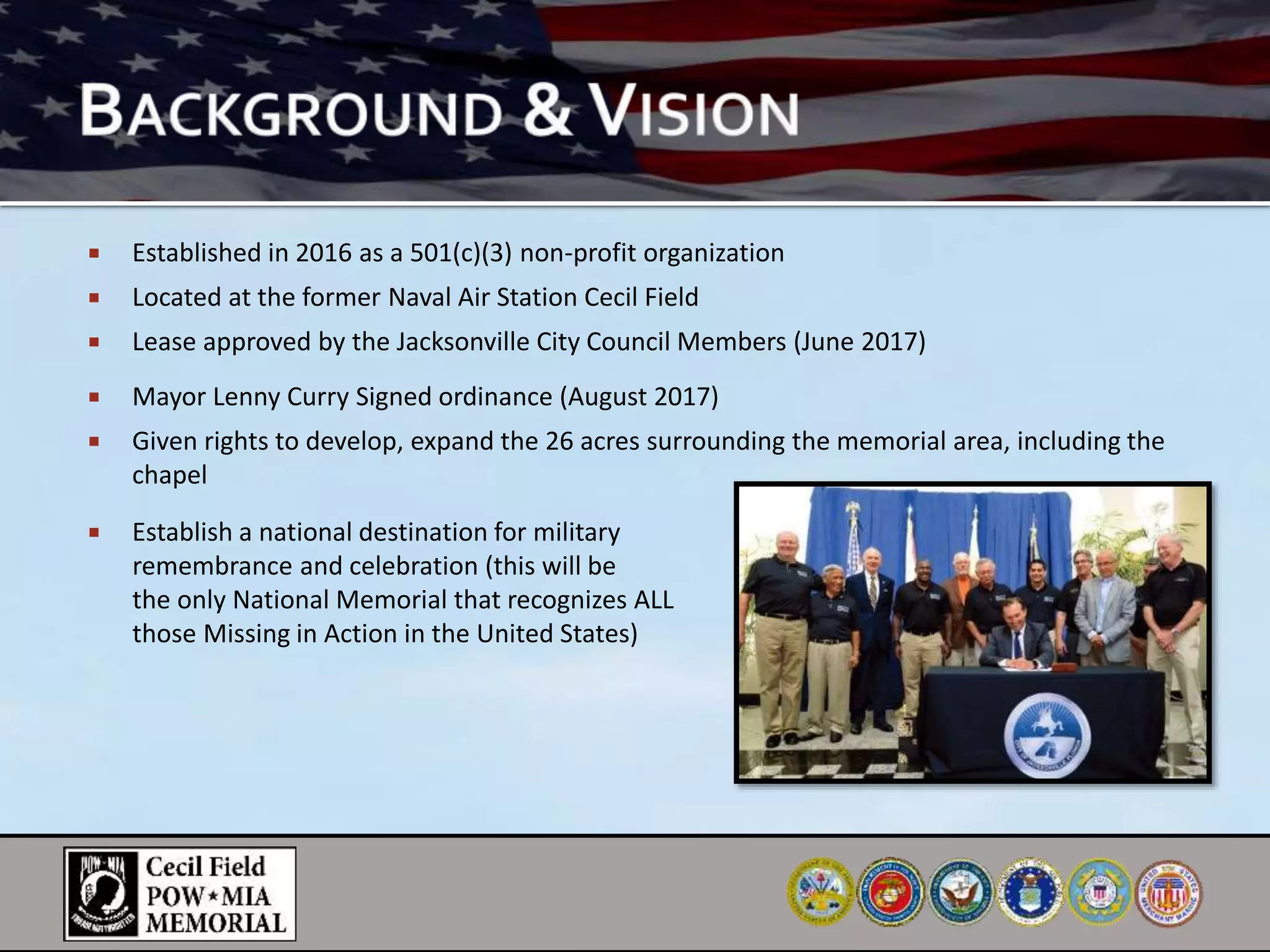
Task: Click the Background & Vision title
Action: point(439,112)
